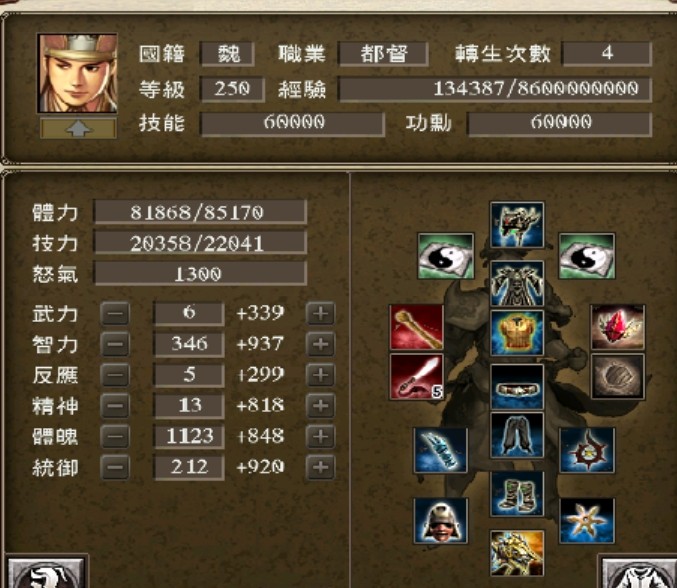Click the golden dragon mount icon

point(517,553)
